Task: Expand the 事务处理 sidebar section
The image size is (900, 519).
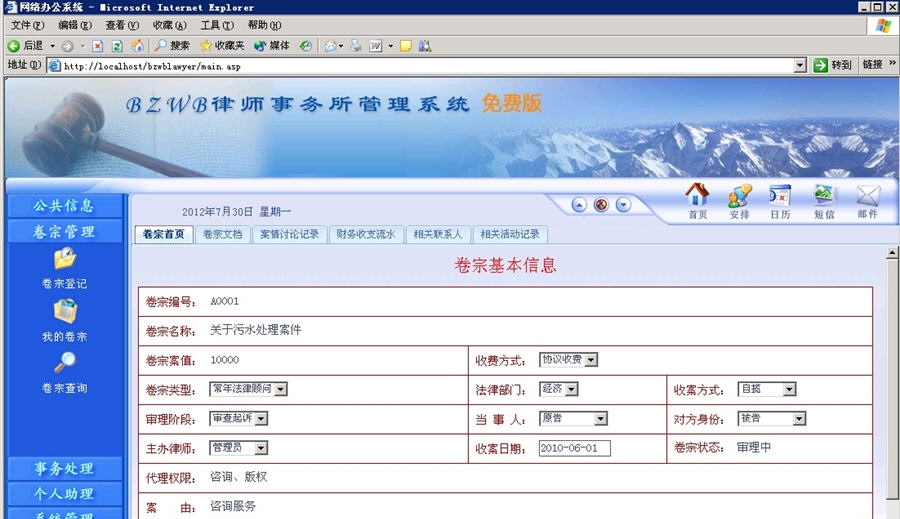Action: [65, 468]
